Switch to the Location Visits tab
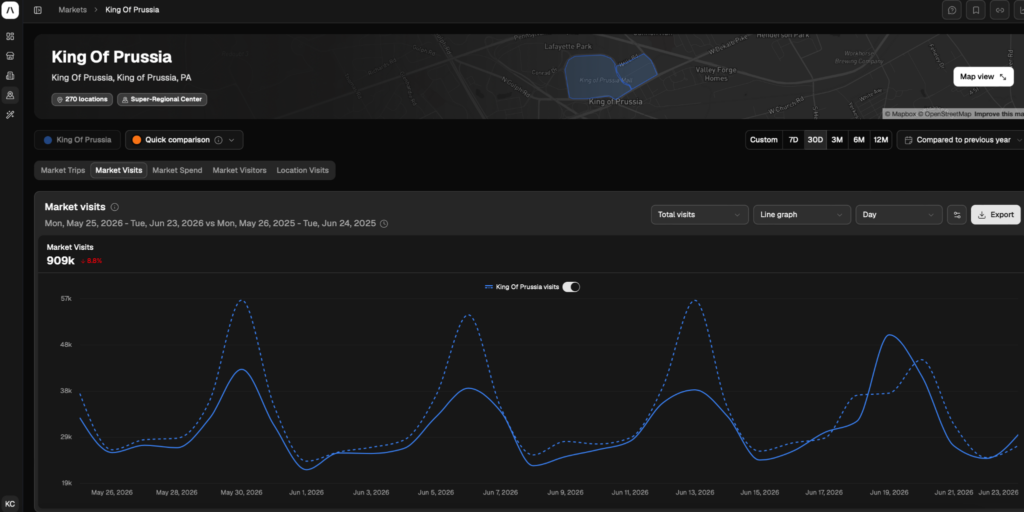This screenshot has width=1024, height=512. tap(302, 170)
